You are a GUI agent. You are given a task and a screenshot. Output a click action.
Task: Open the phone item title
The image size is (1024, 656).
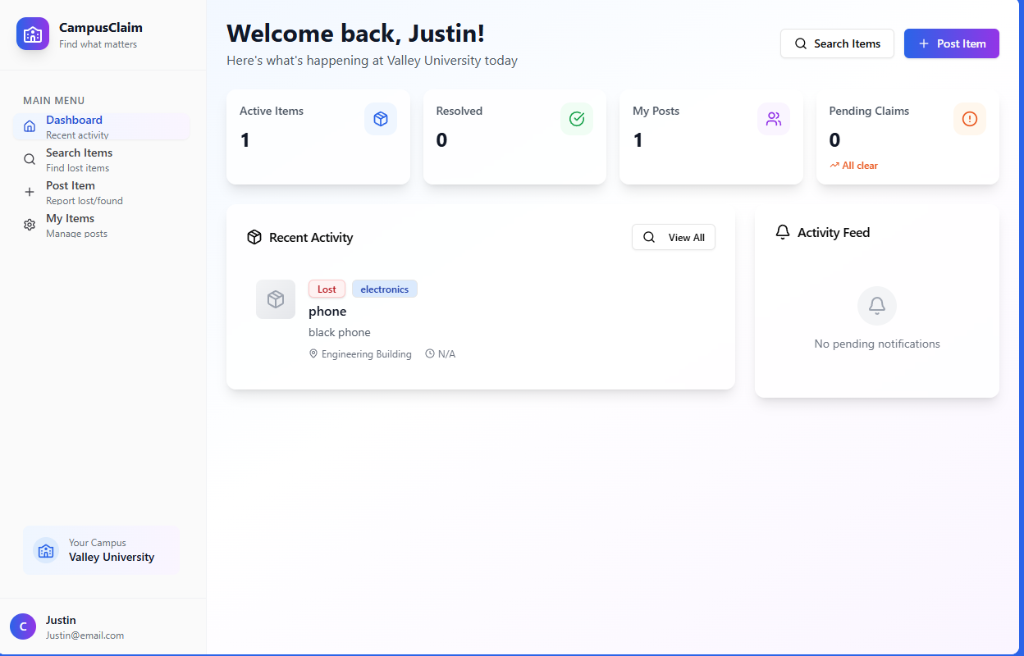327,311
